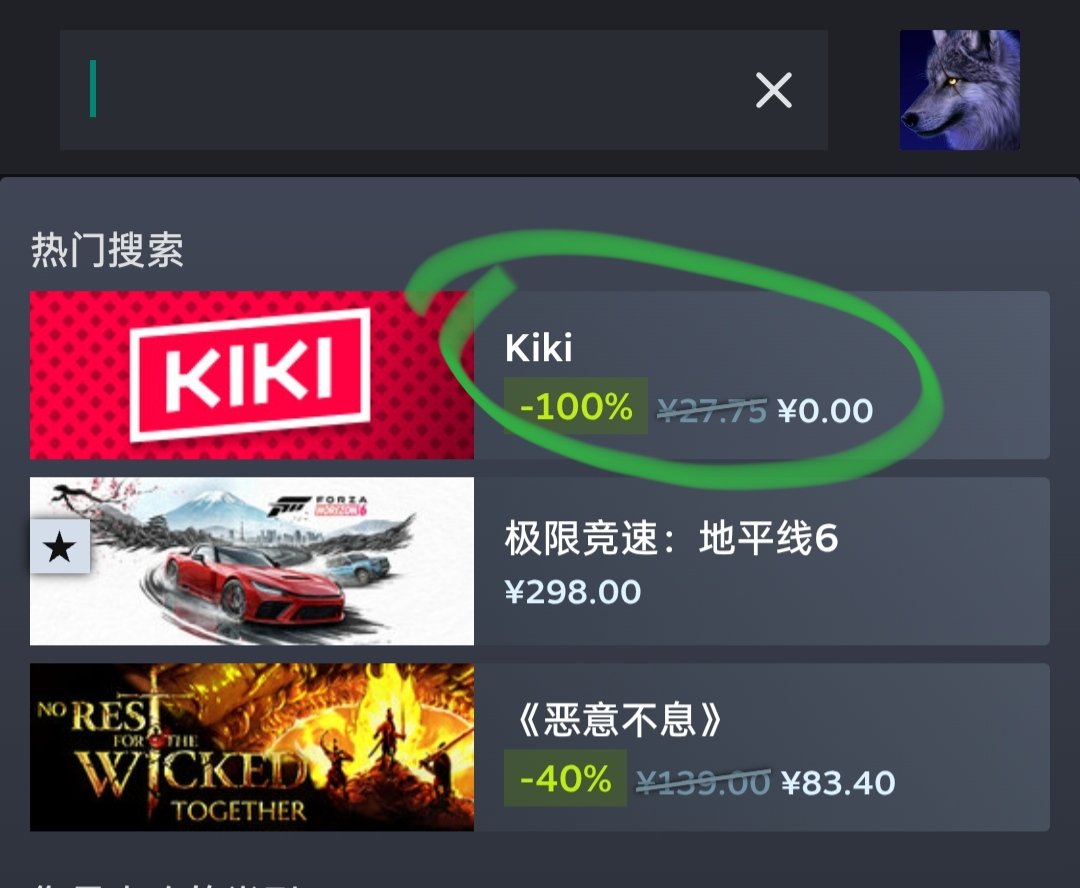The width and height of the screenshot is (1080, 888).
Task: Click the -40% discount badge
Action: [x=565, y=778]
